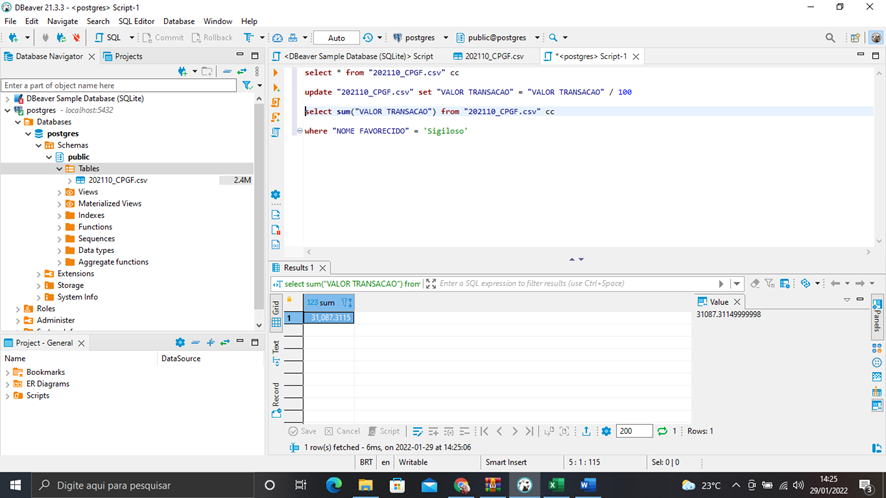Switch results to Text view
The width and height of the screenshot is (886, 498).
pyautogui.click(x=276, y=353)
